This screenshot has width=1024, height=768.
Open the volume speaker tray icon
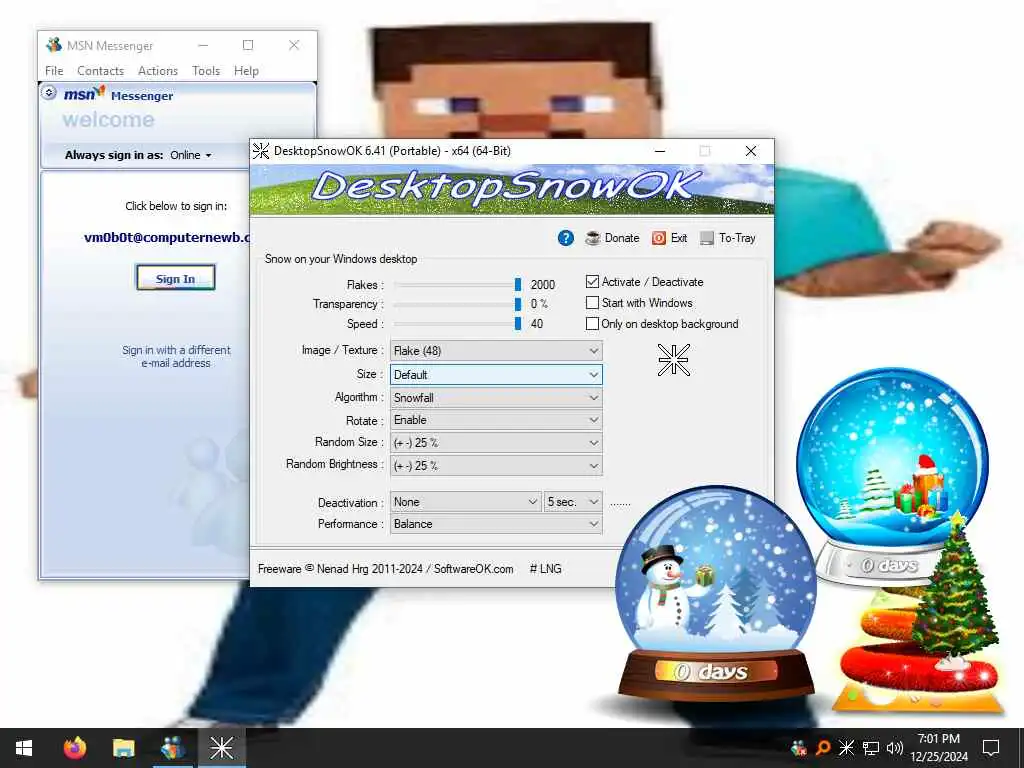tap(895, 748)
